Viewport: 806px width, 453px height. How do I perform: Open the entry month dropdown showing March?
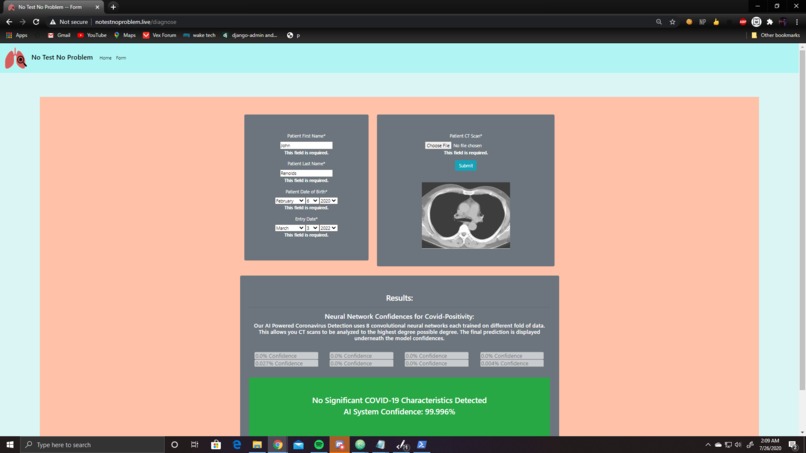[x=289, y=228]
